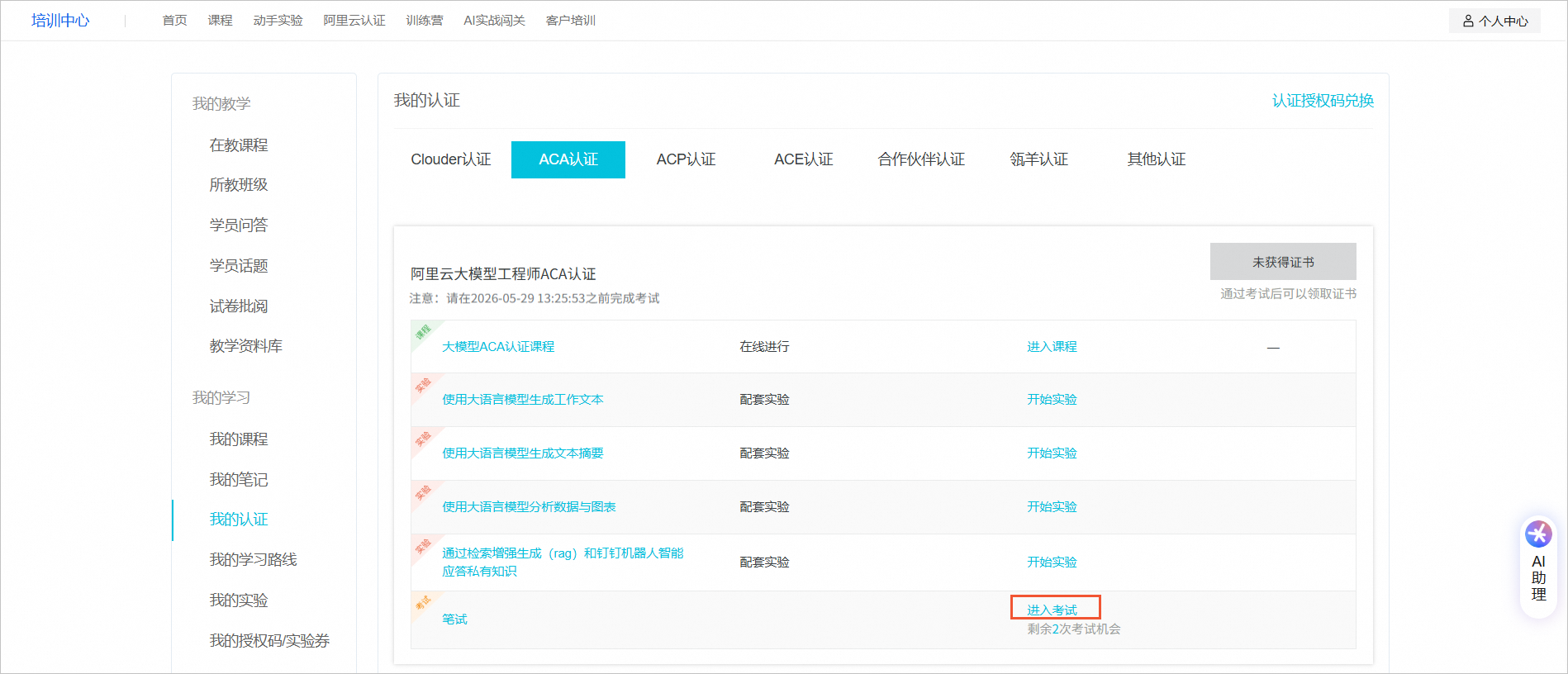Click 进入考试 to enter exam
This screenshot has height=674, width=1568.
[x=1052, y=610]
